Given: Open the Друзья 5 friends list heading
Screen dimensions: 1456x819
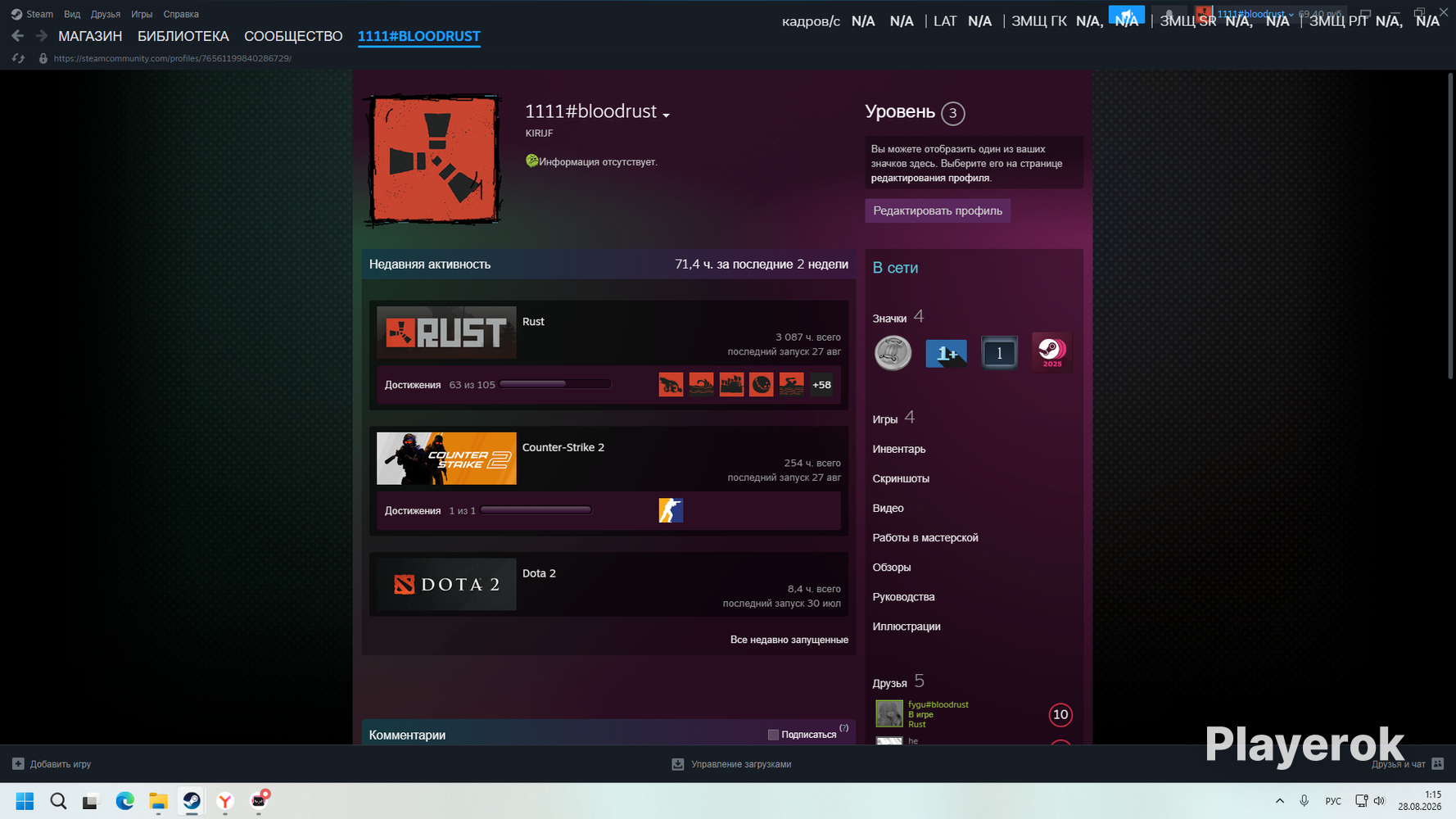Looking at the screenshot, I should click(898, 681).
